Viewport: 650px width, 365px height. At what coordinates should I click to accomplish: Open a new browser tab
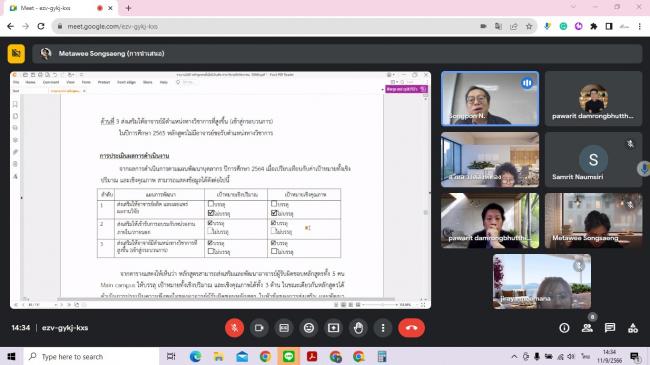tap(128, 8)
